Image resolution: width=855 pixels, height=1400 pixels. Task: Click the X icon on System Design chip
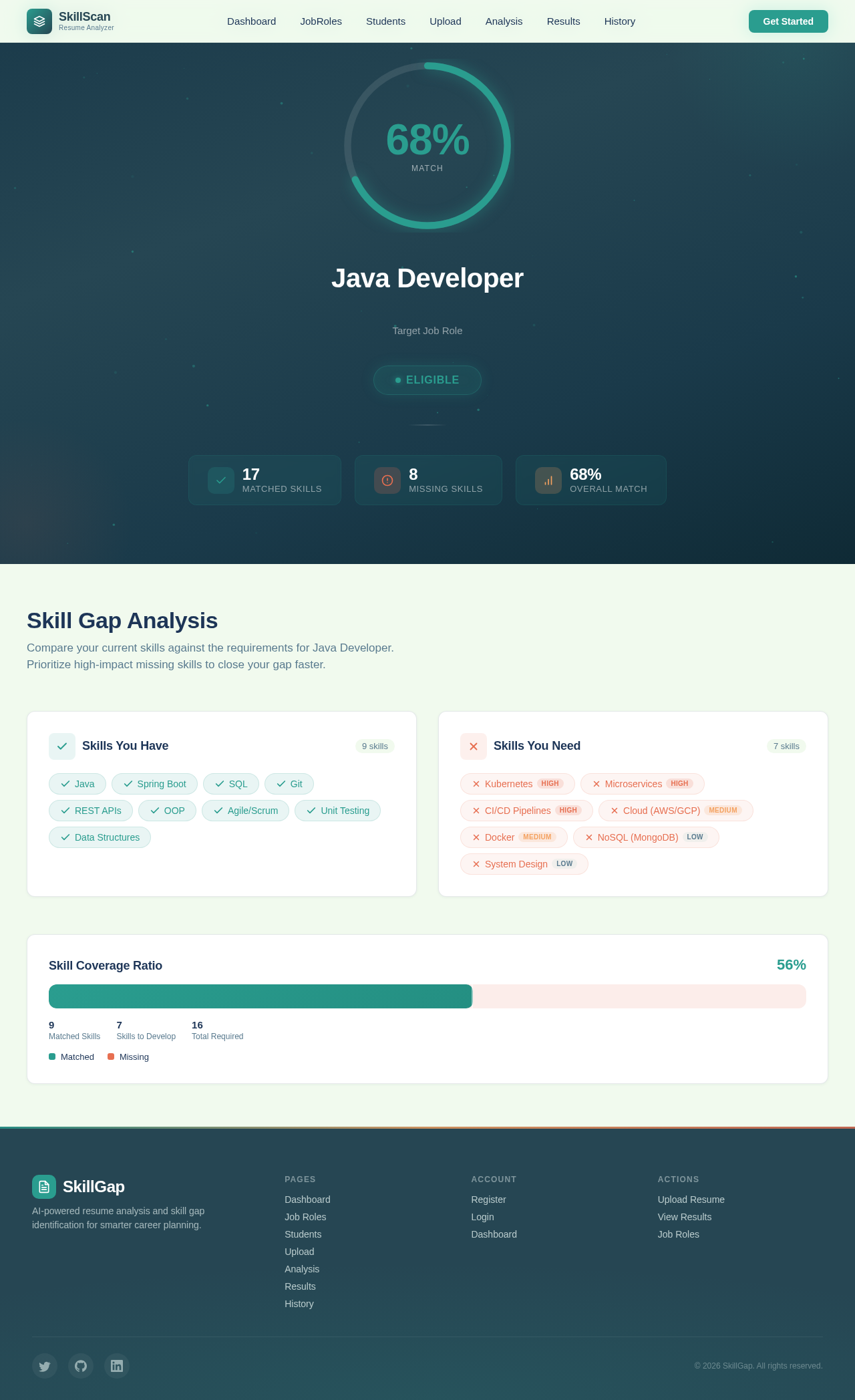click(x=476, y=864)
